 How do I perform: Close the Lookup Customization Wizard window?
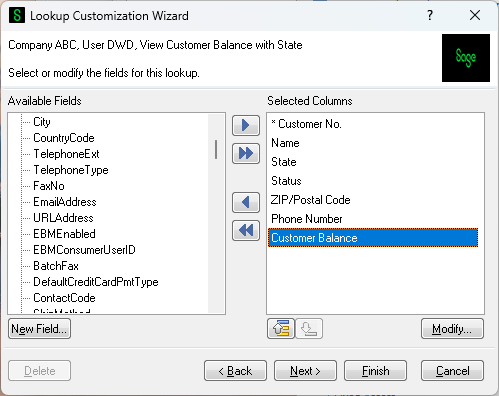coord(475,15)
